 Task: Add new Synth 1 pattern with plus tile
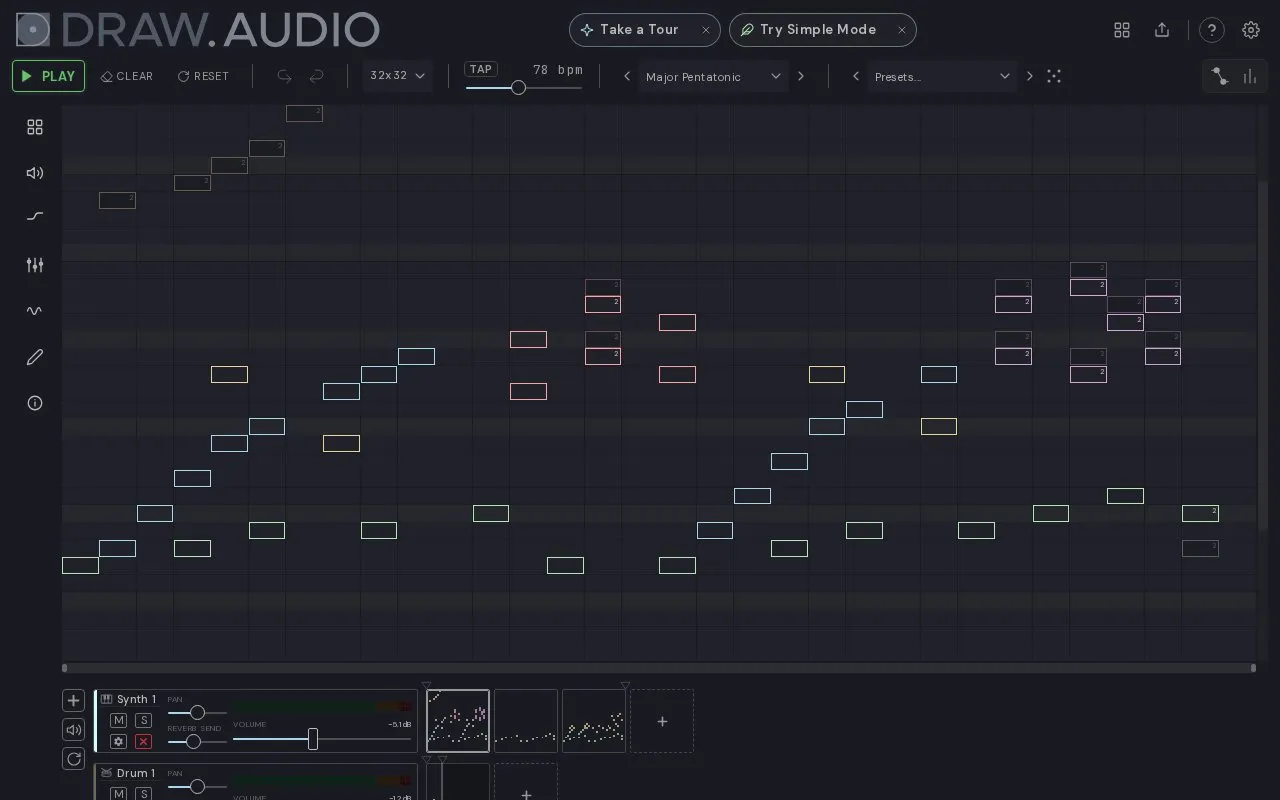(662, 721)
